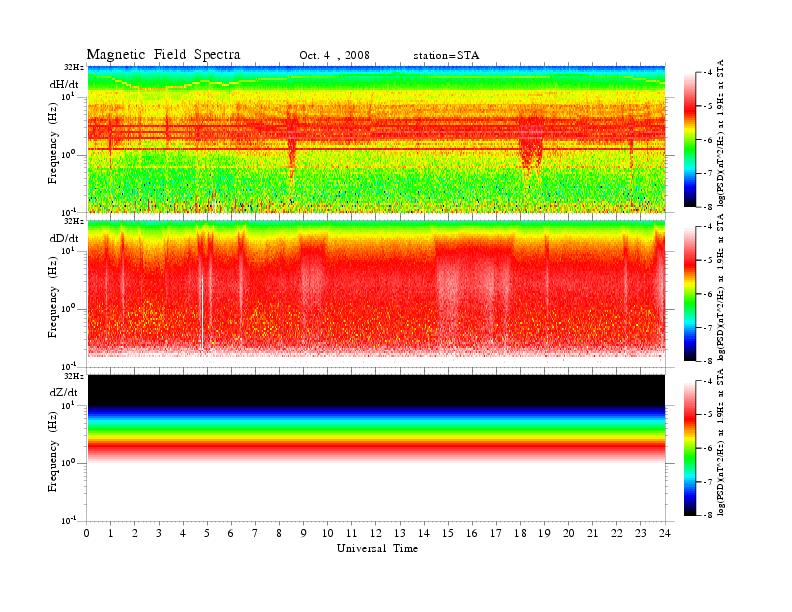Click hour 6 on the time axis
This screenshot has height=612, width=792.
(x=231, y=533)
